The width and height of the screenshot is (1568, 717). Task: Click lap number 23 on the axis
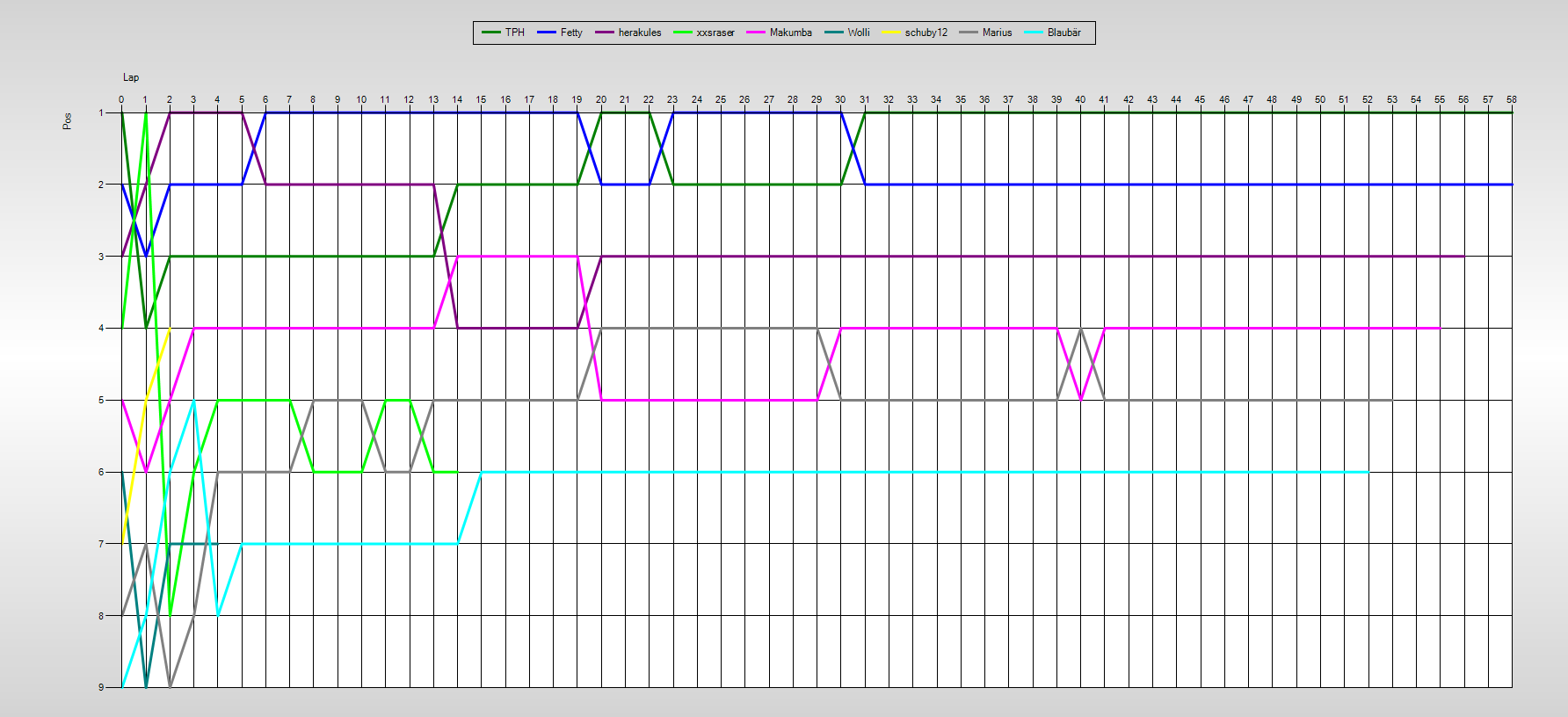point(672,100)
